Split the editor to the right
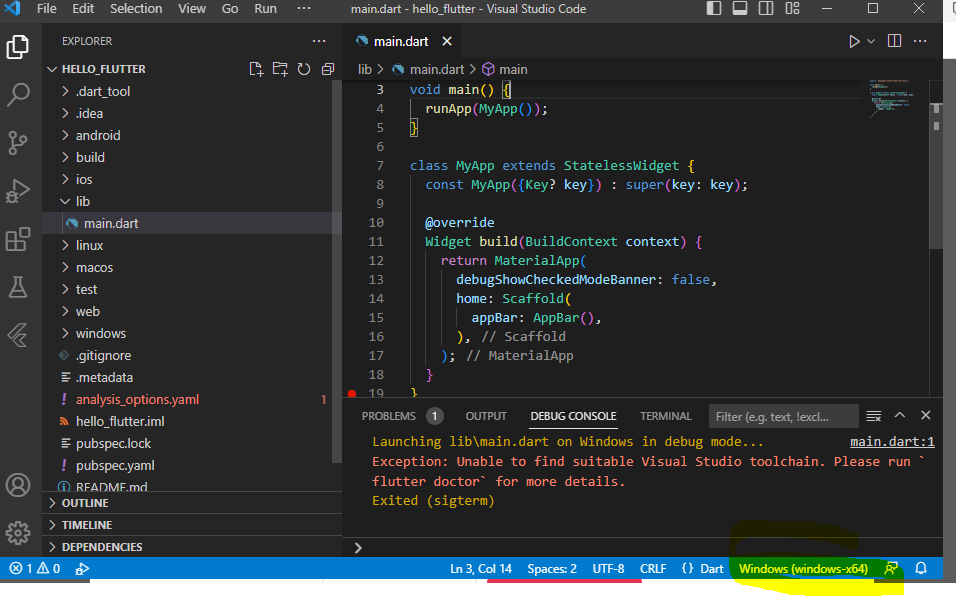Image resolution: width=956 pixels, height=596 pixels. [894, 41]
